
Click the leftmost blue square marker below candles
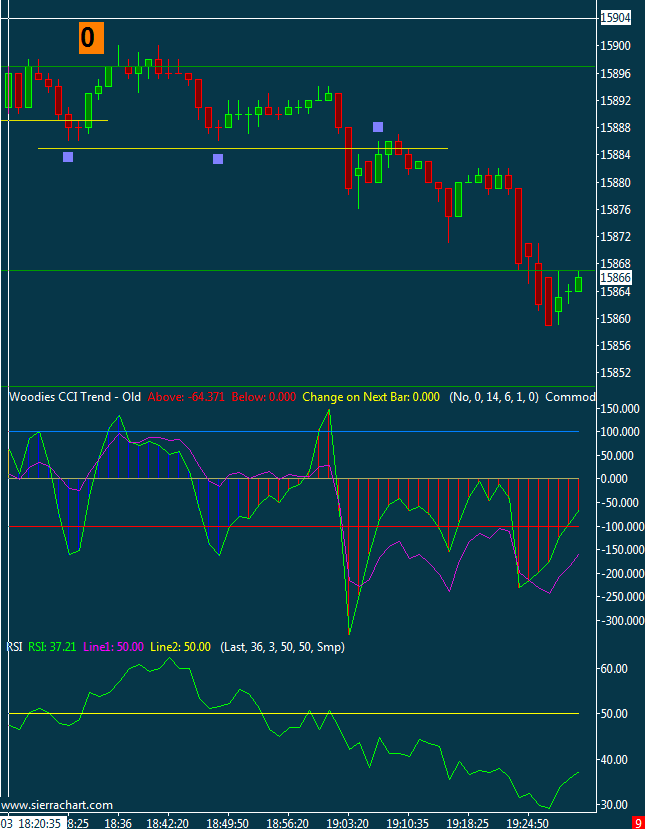click(x=68, y=156)
